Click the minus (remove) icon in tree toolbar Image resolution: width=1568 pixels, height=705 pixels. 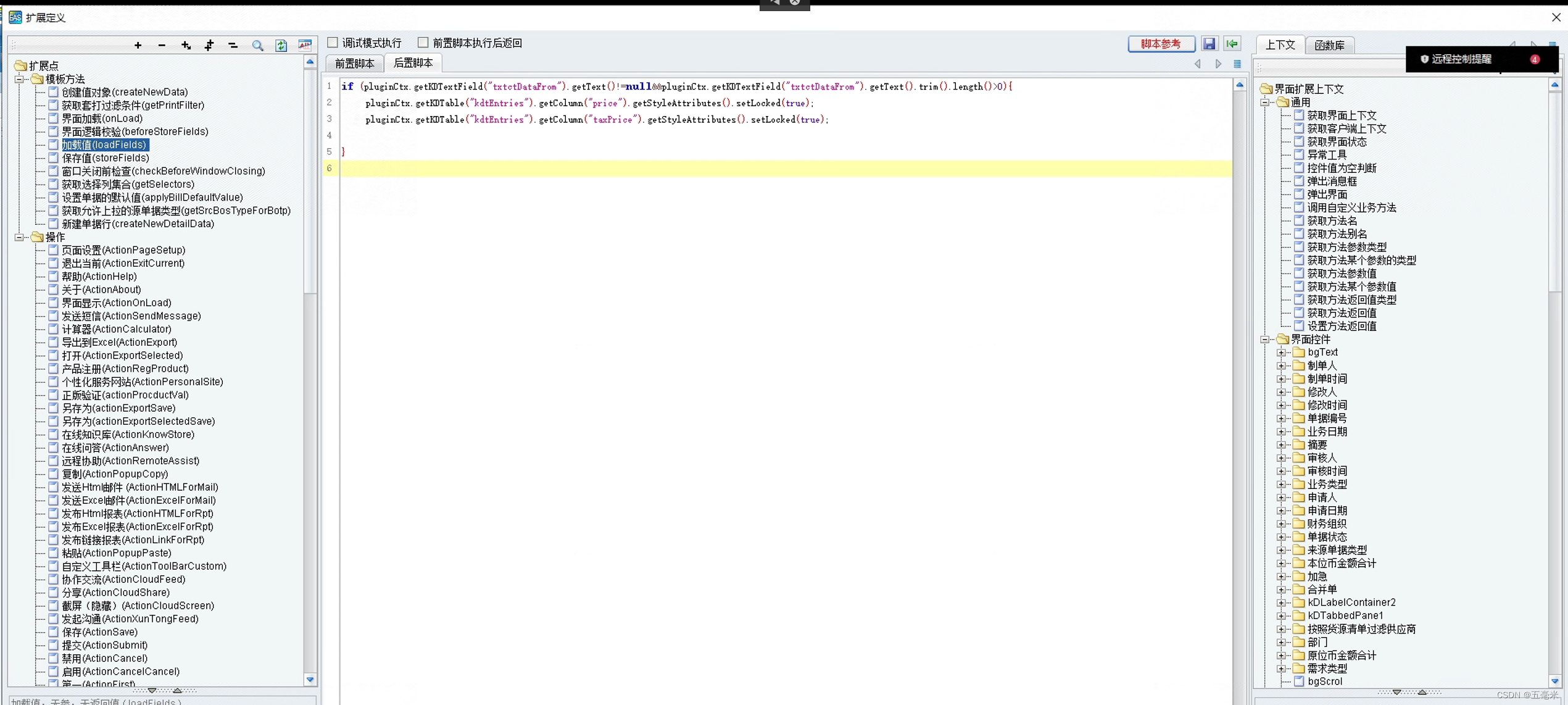(x=162, y=45)
